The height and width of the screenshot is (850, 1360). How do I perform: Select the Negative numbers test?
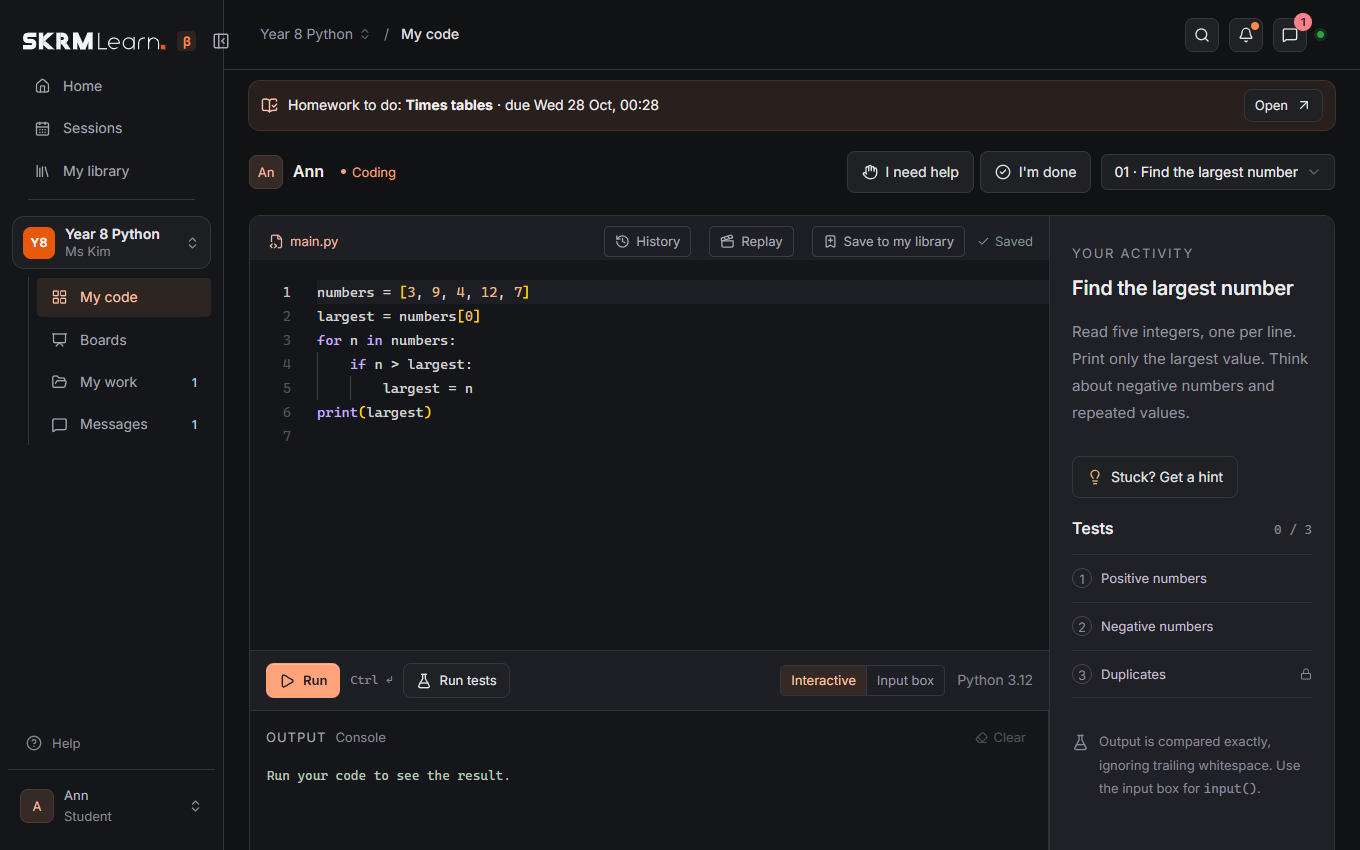1191,626
